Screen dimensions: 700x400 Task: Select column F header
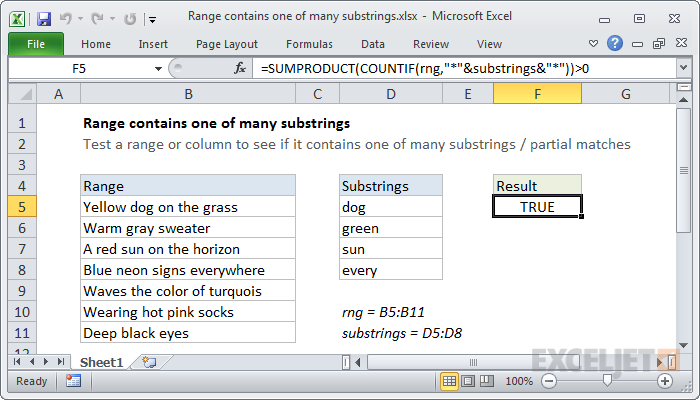537,94
